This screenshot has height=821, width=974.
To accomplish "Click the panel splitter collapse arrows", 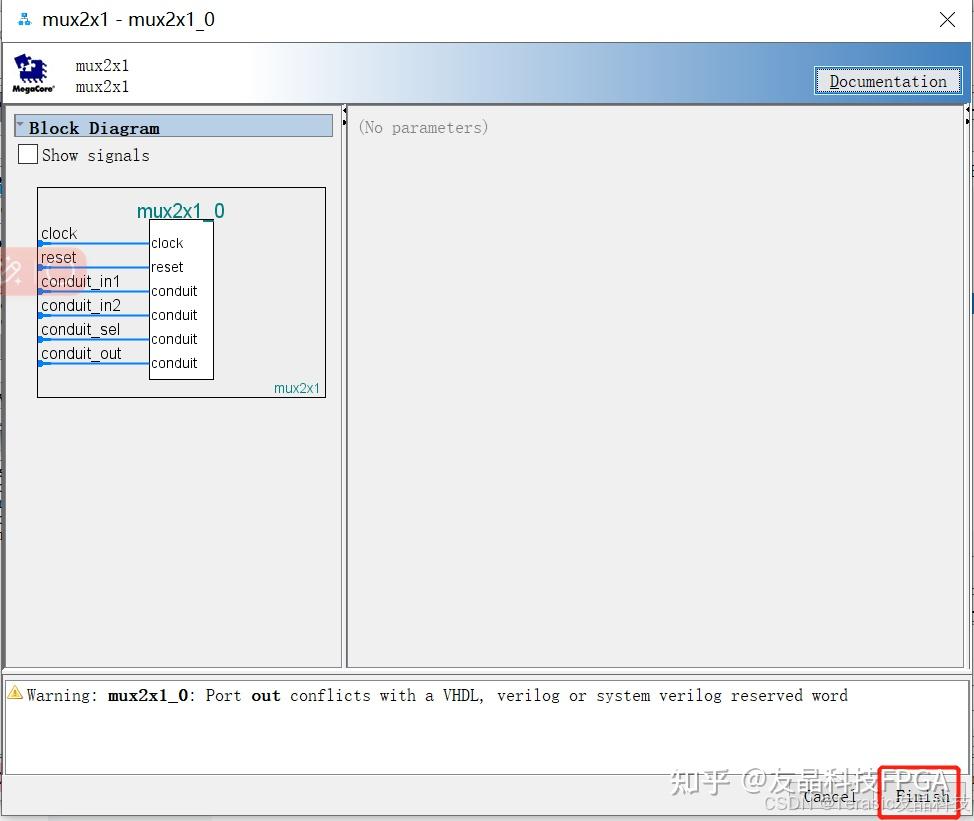I will pos(345,116).
